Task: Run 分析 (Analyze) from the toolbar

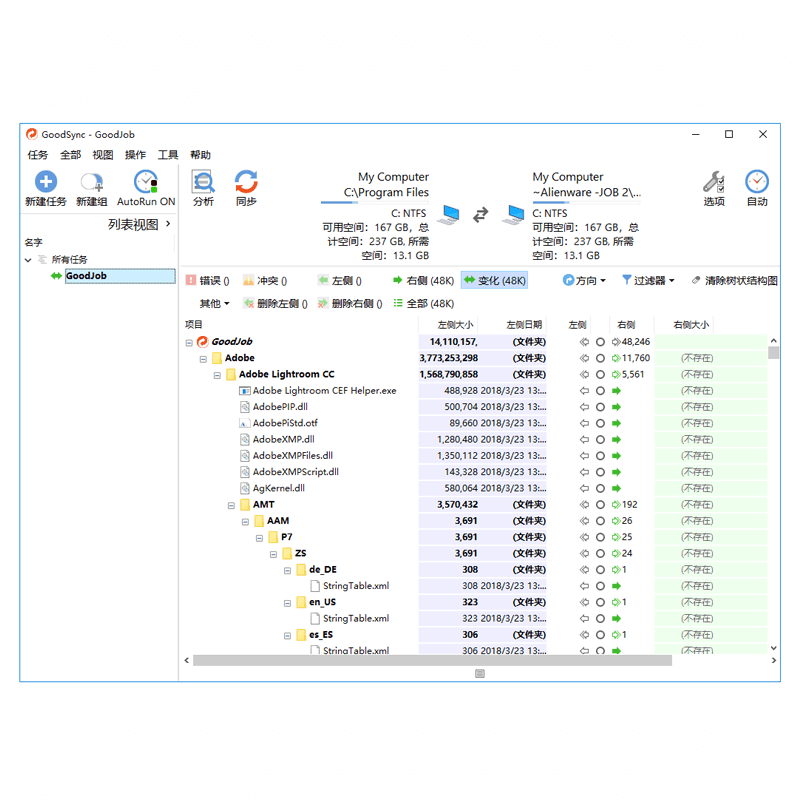Action: tap(203, 182)
